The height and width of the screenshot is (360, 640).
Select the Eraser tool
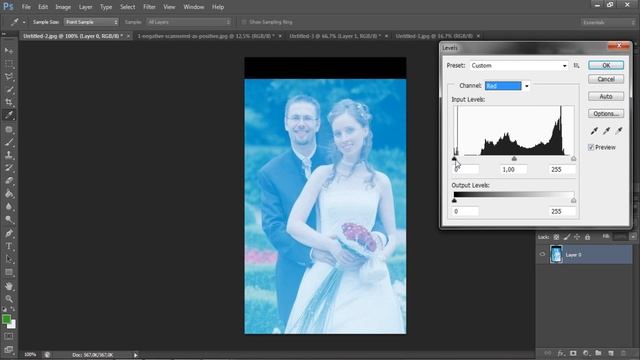(x=9, y=181)
